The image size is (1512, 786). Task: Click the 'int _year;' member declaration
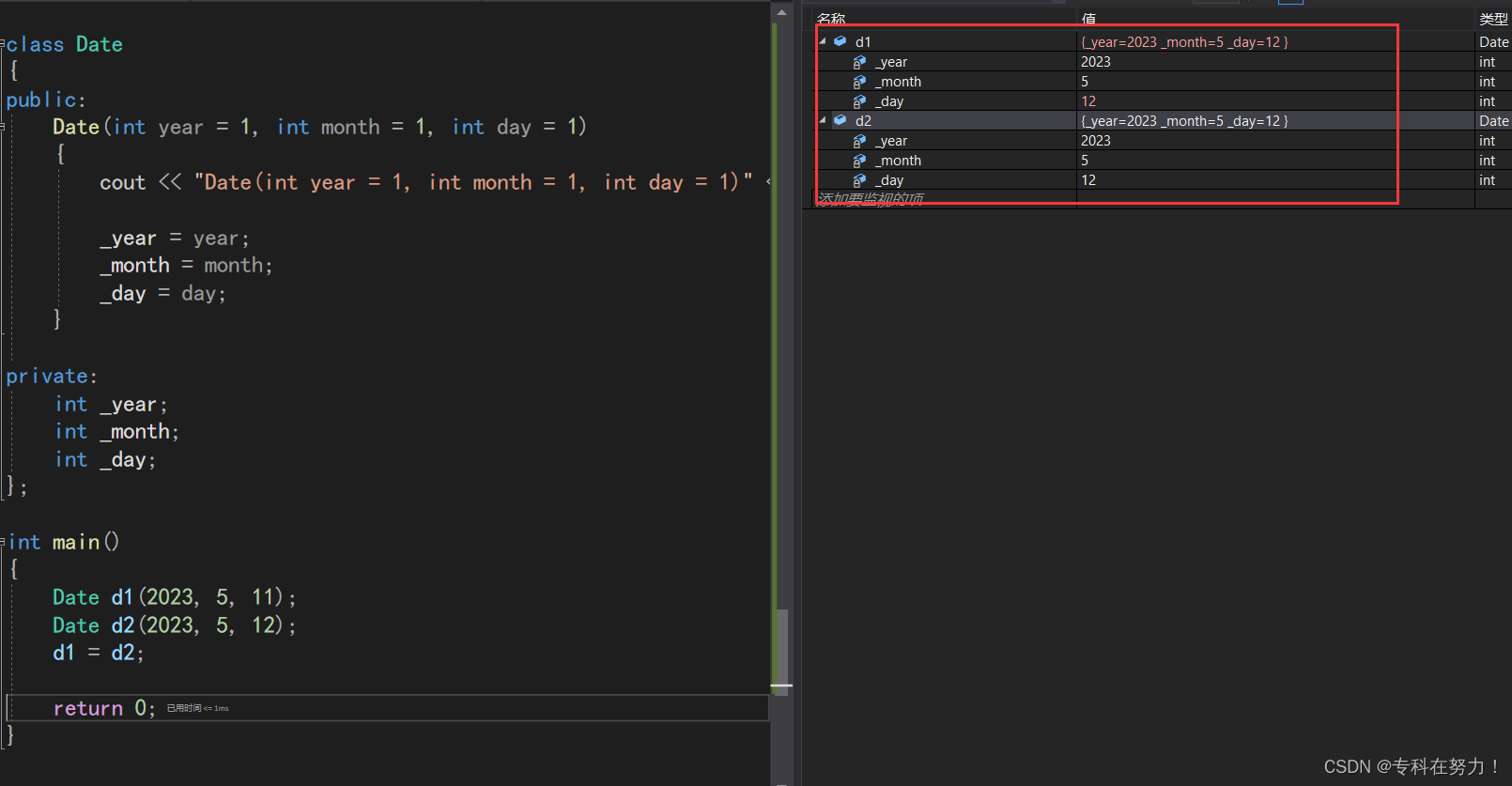click(111, 405)
